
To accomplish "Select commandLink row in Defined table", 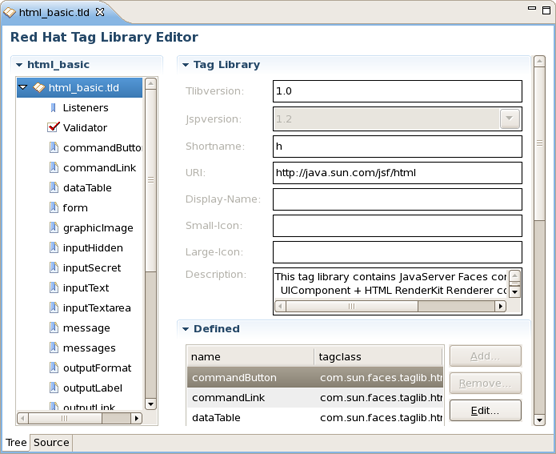I will coord(315,398).
